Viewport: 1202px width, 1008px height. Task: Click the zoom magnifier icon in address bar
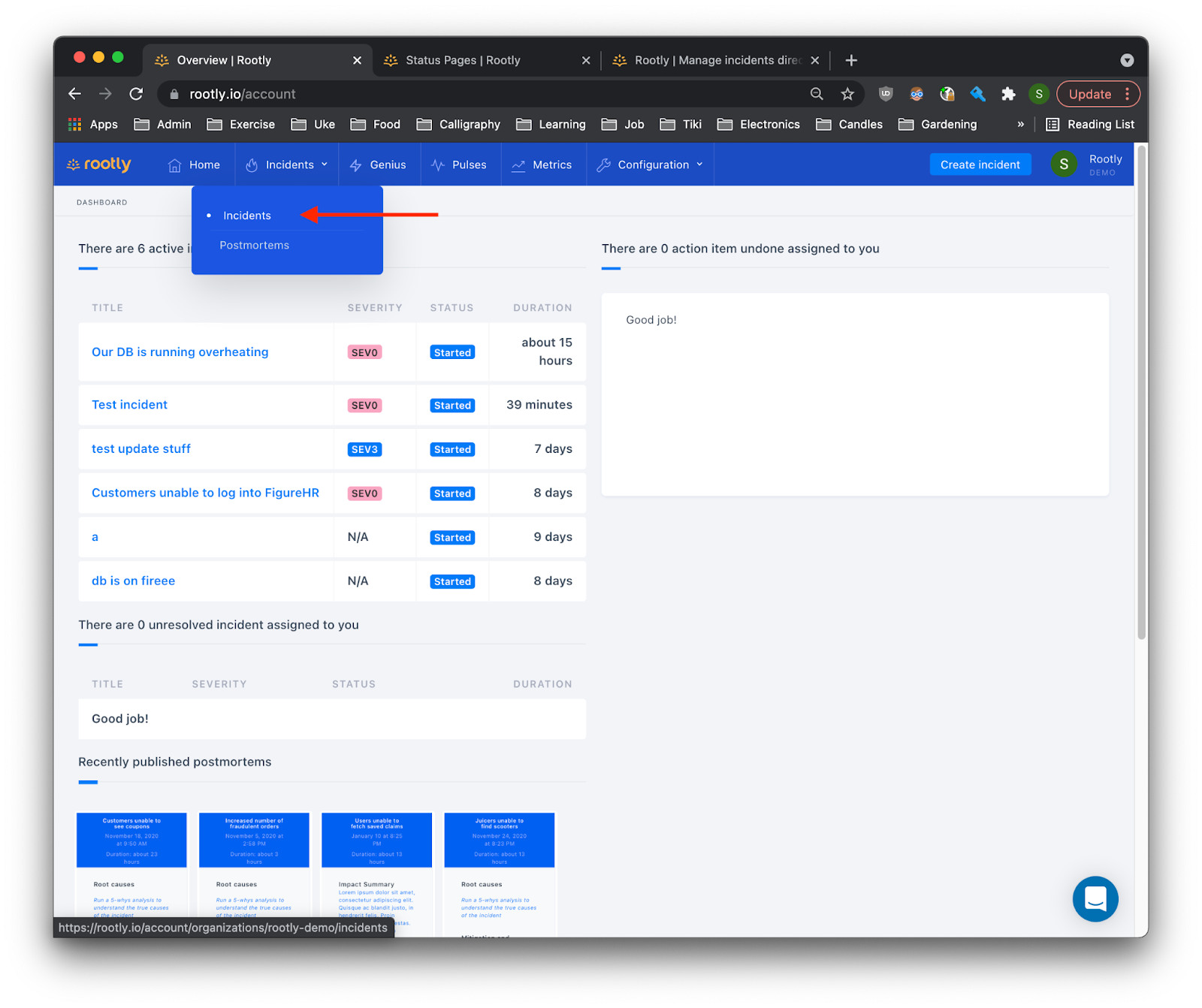pyautogui.click(x=817, y=94)
